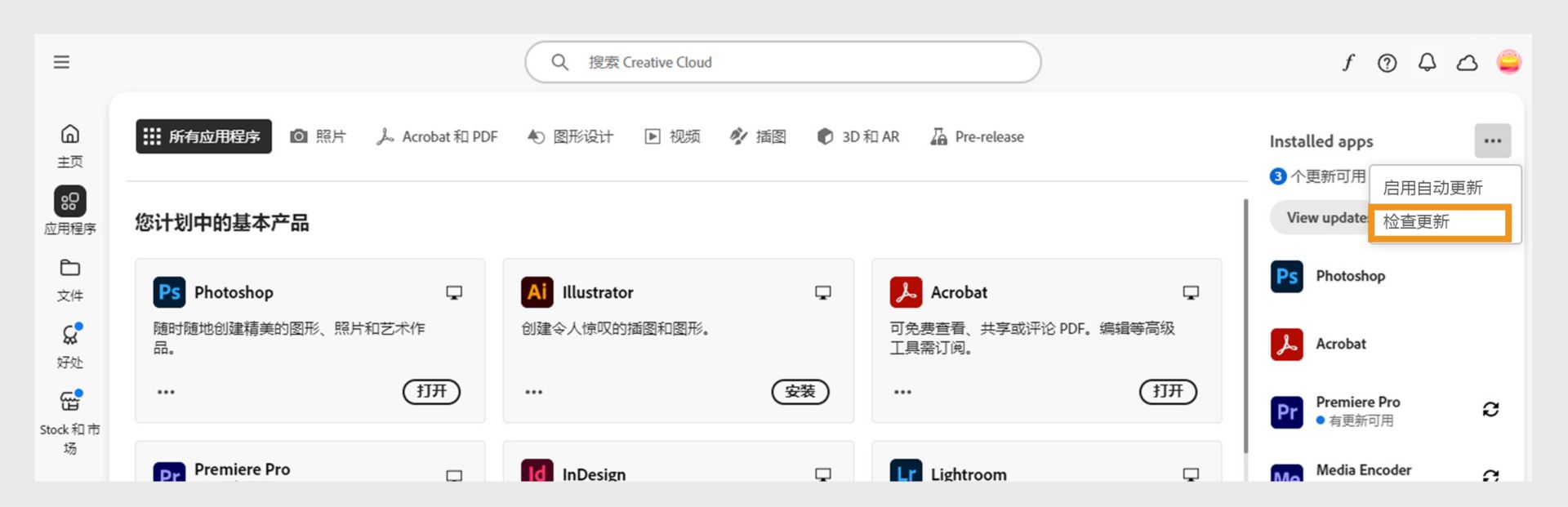1568x507 pixels.
Task: Select the 所有应用程序 tab
Action: (x=203, y=136)
